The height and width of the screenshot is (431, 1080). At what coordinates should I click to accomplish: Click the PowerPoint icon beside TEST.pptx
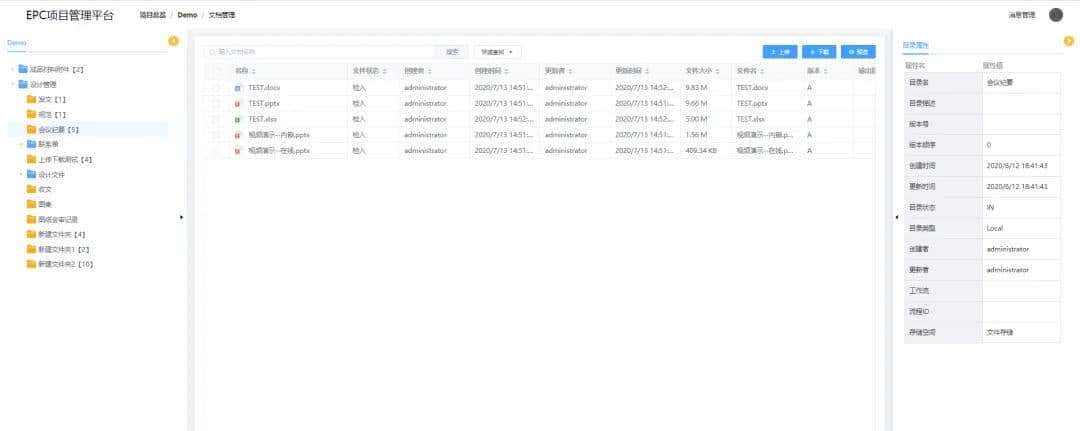pos(238,103)
